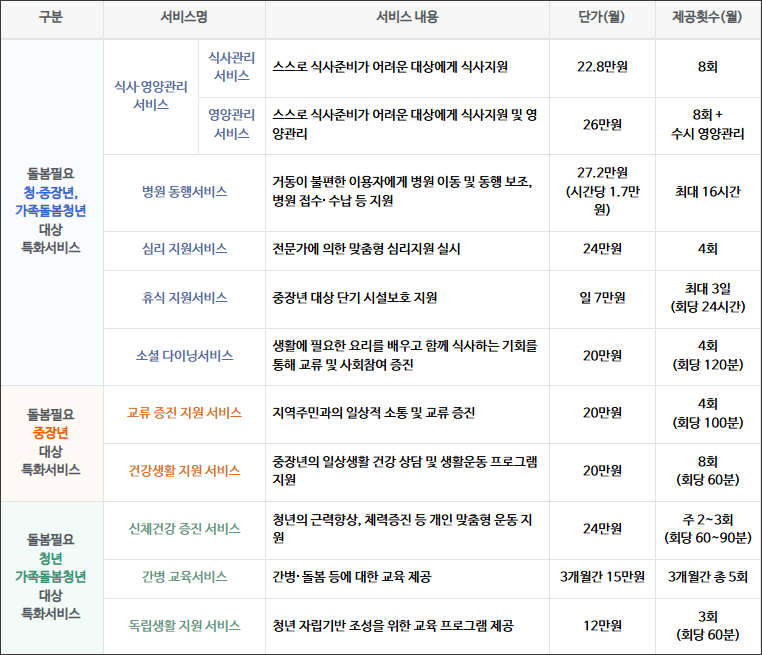Image resolution: width=762 pixels, height=655 pixels.
Task: Click the 휴식 지원서비스 service name
Action: click(x=184, y=298)
